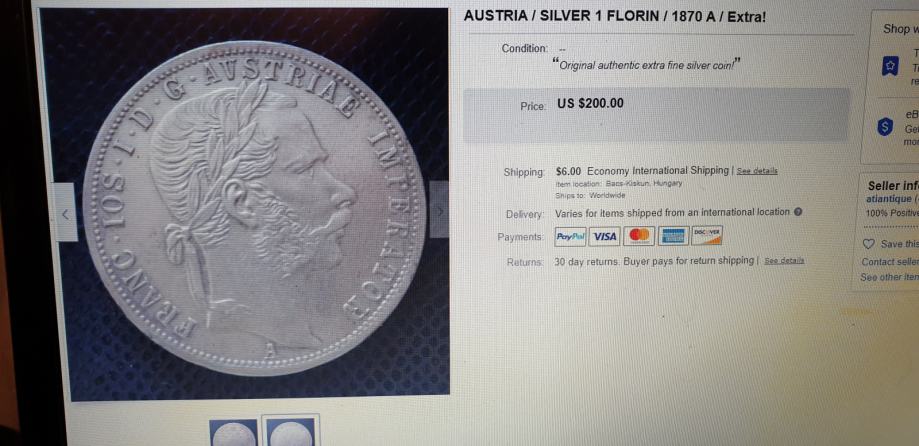The image size is (919, 446).
Task: Open shipping See details link
Action: pos(757,171)
